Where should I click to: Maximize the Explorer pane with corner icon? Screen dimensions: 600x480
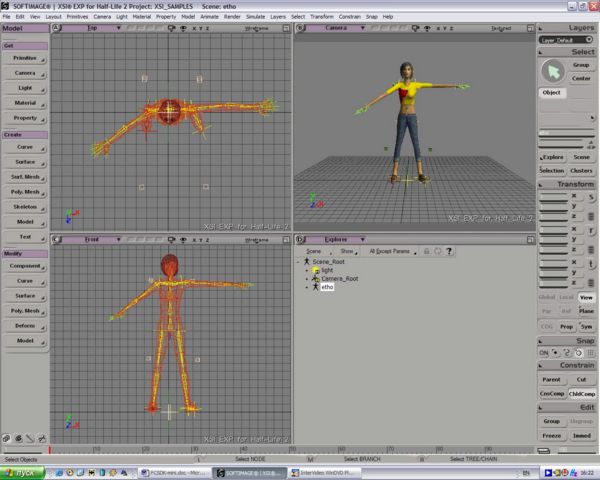coord(530,240)
